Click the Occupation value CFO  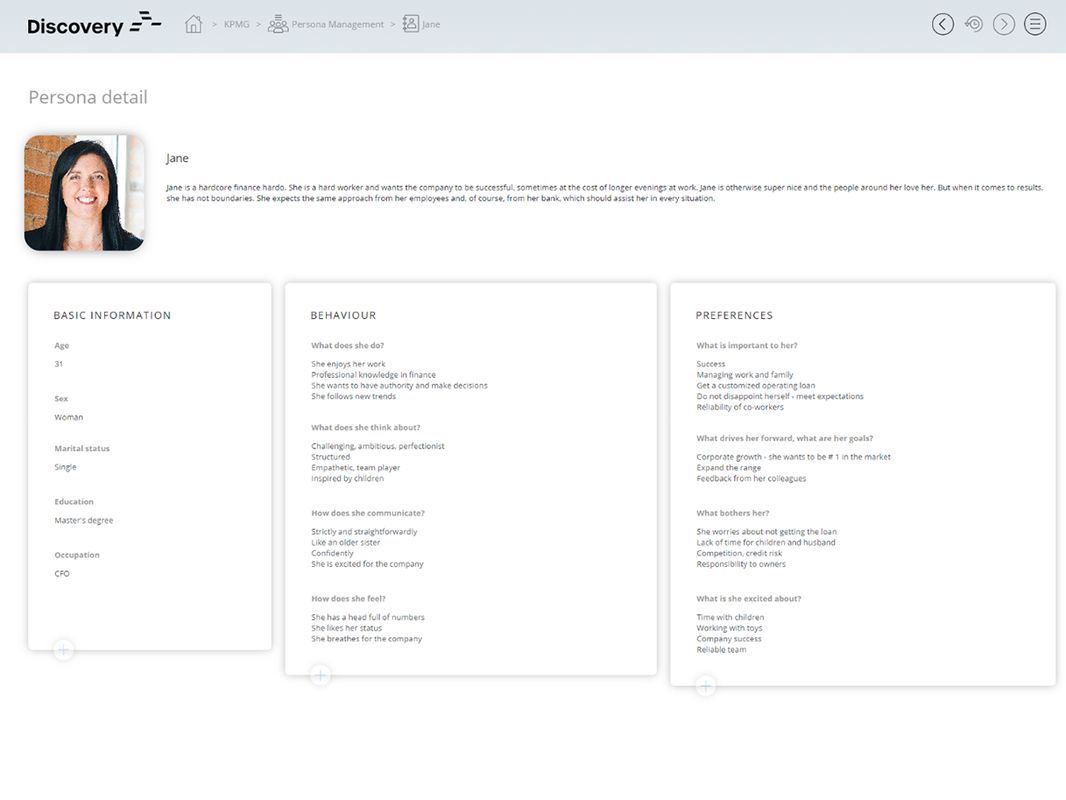point(62,574)
